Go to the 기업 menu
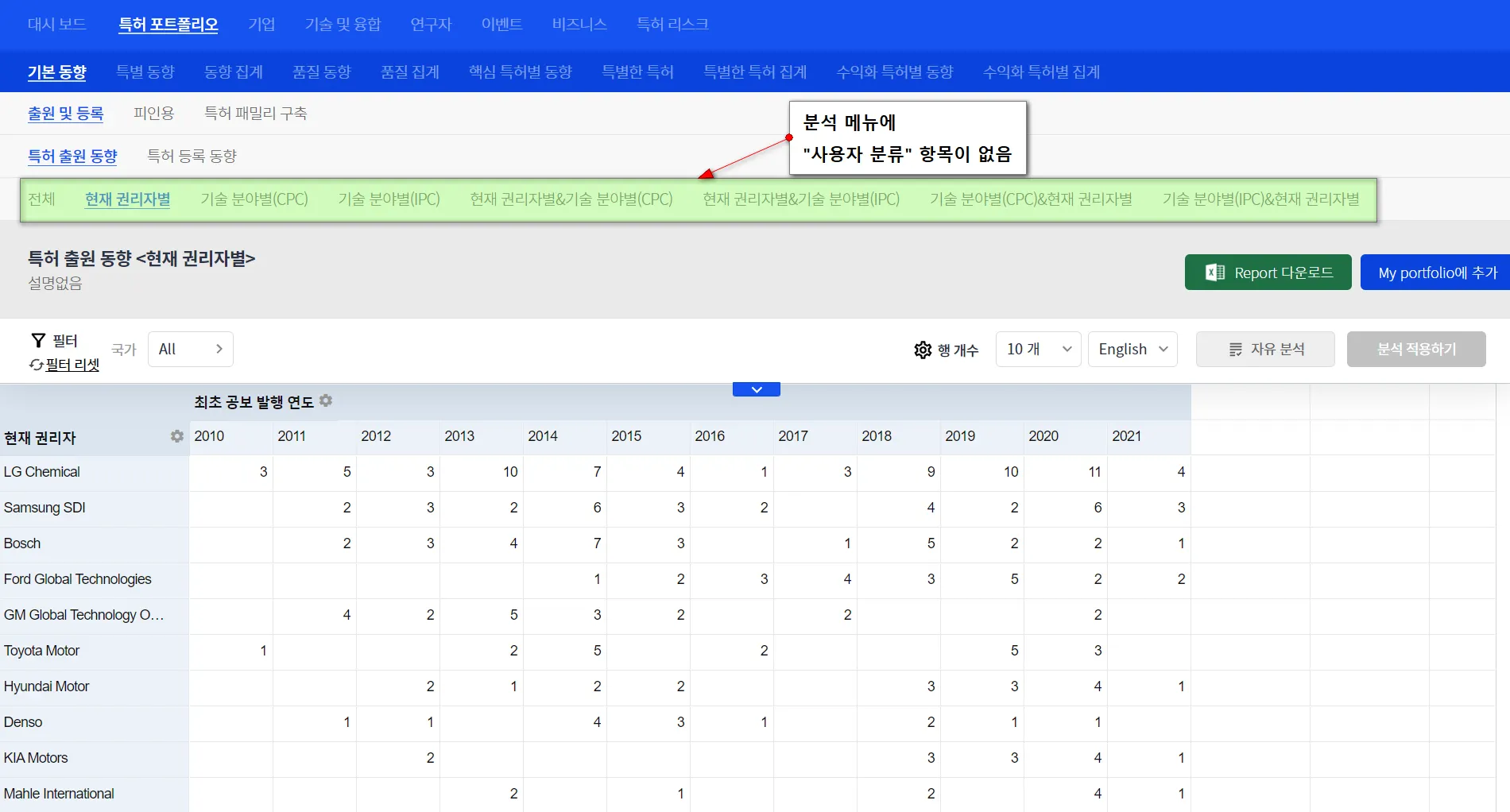This screenshot has height=812, width=1510. click(x=261, y=24)
